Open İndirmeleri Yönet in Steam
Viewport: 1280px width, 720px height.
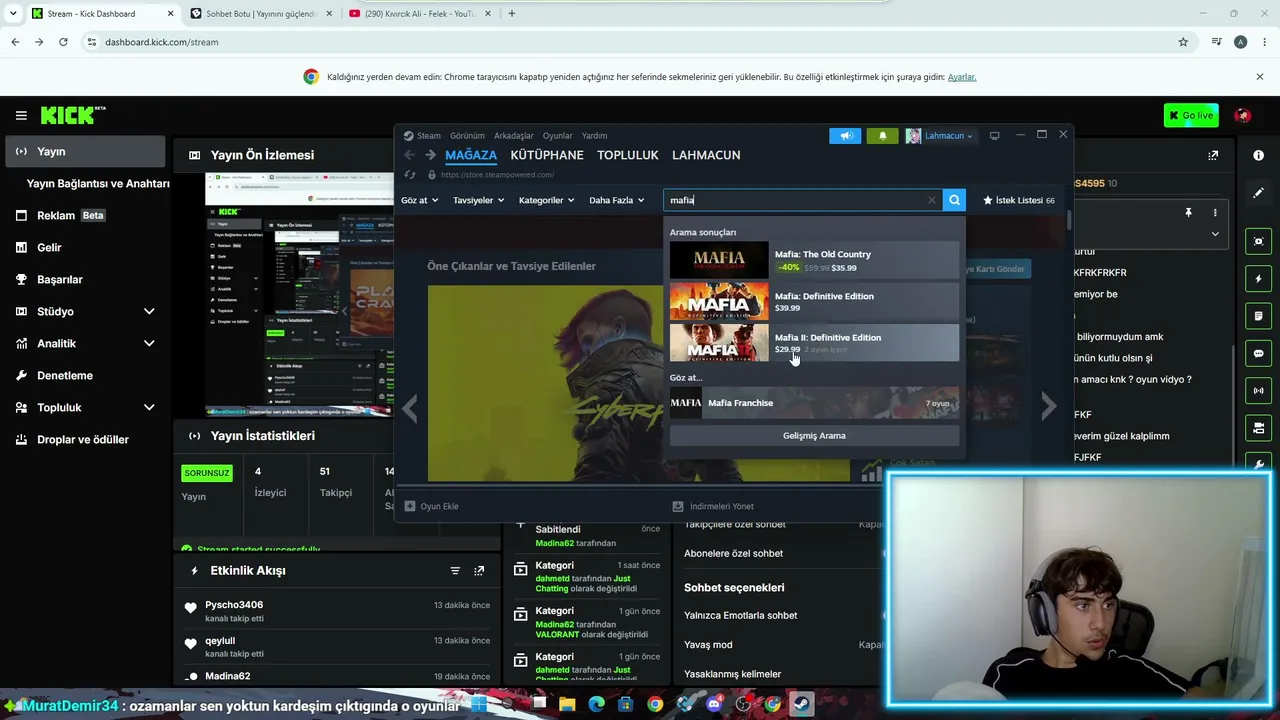713,507
